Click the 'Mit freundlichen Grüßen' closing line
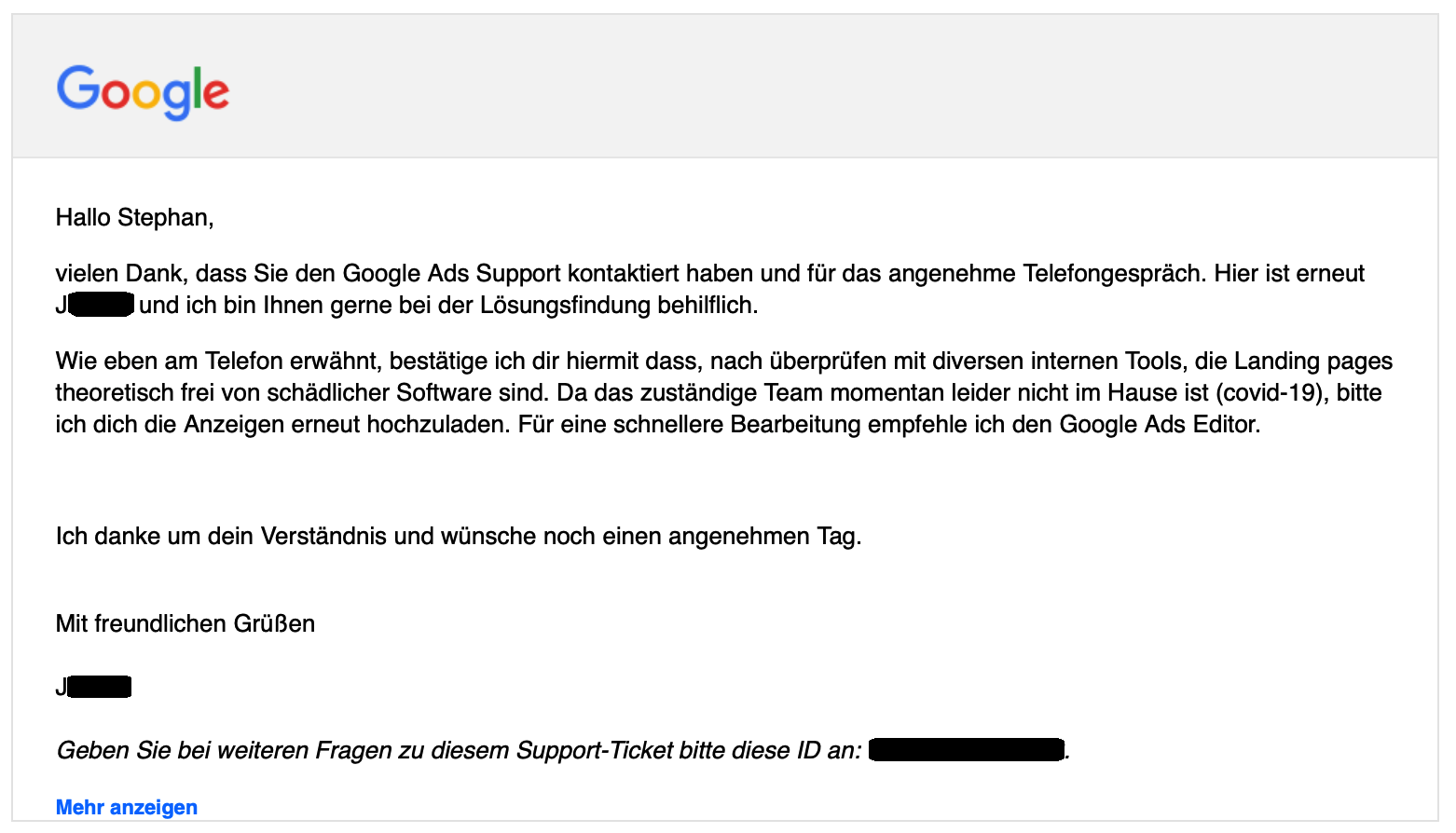 [185, 623]
